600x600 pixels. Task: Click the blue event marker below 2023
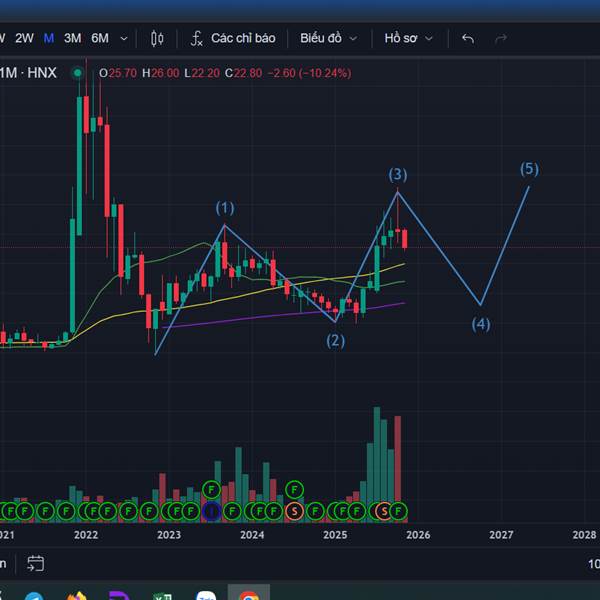pyautogui.click(x=211, y=511)
